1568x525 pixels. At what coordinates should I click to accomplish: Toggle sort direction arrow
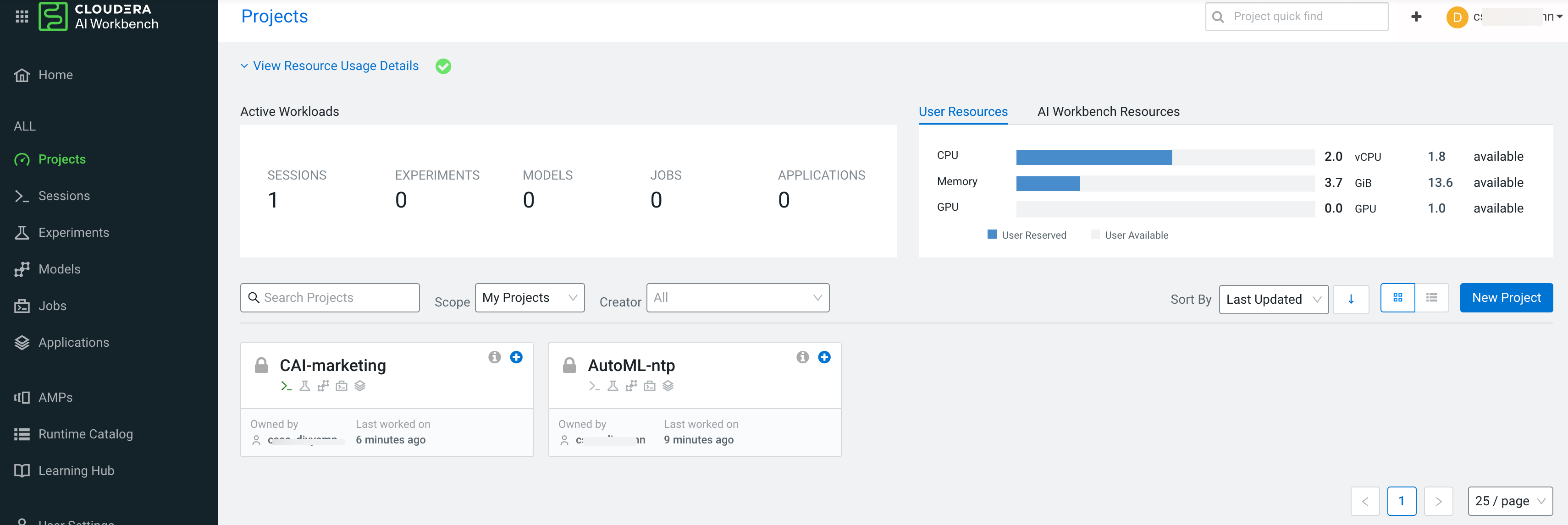pos(1351,299)
